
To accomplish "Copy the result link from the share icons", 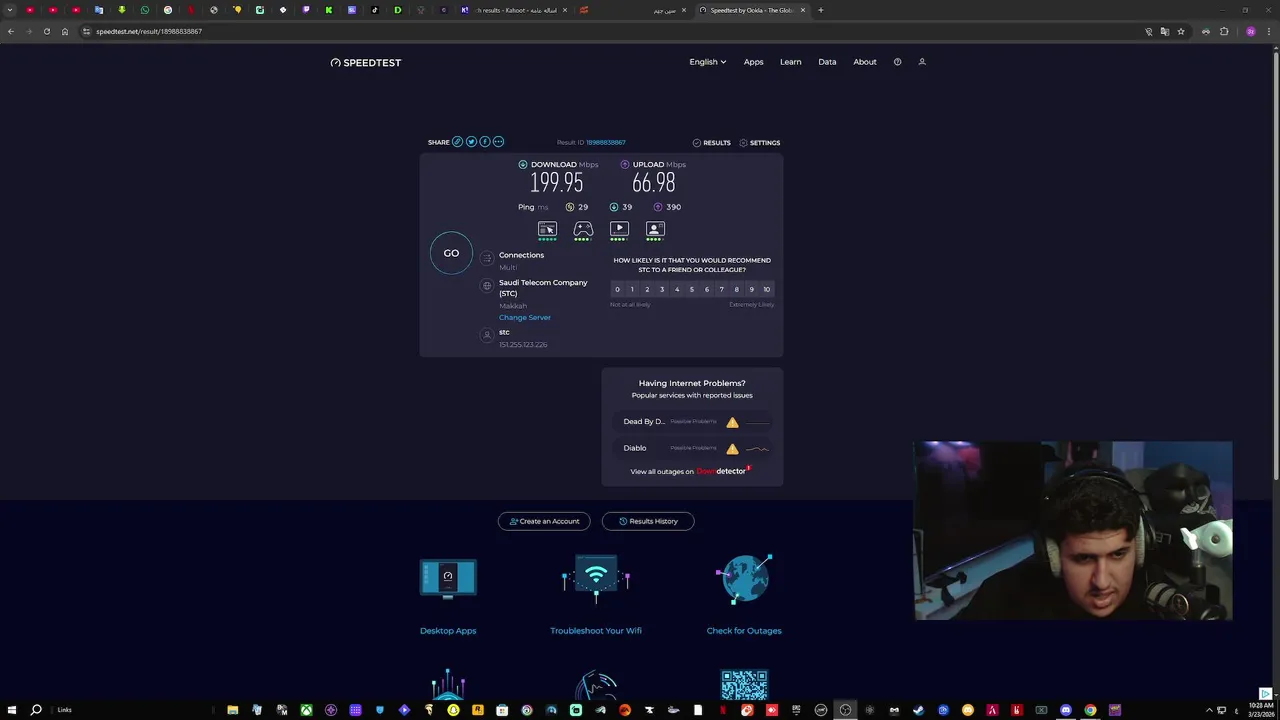I will [x=458, y=142].
